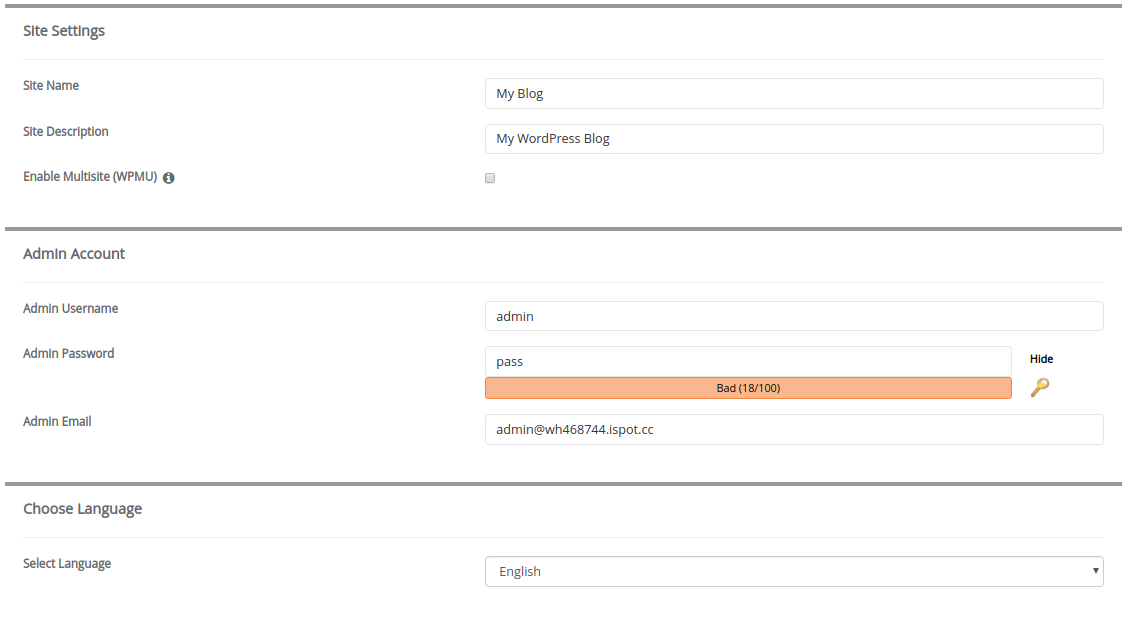Click the Choose Language heading

pyautogui.click(x=83, y=509)
